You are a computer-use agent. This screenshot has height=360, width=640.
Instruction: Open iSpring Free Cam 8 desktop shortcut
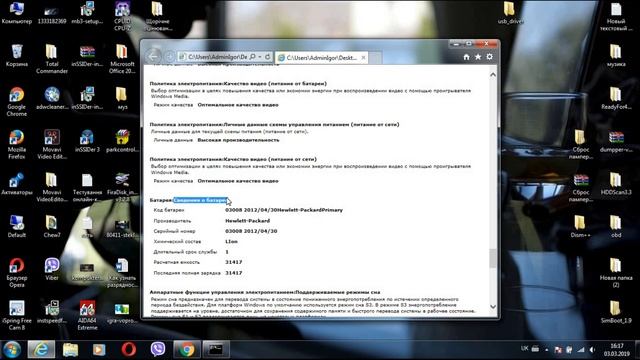(x=17, y=316)
